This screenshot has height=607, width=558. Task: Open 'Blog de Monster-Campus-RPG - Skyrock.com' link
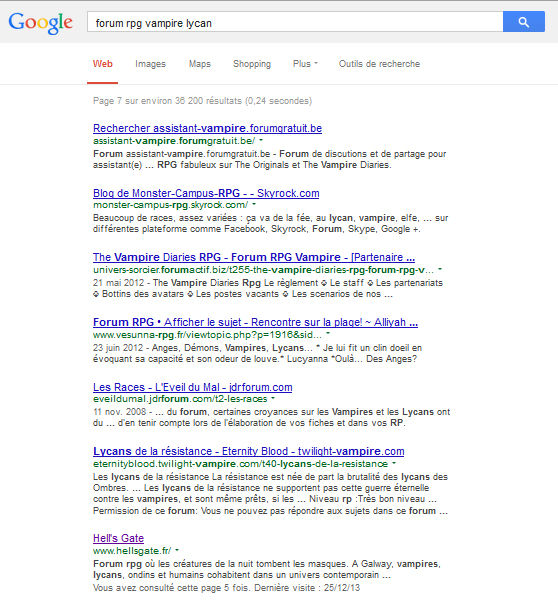pyautogui.click(x=206, y=193)
